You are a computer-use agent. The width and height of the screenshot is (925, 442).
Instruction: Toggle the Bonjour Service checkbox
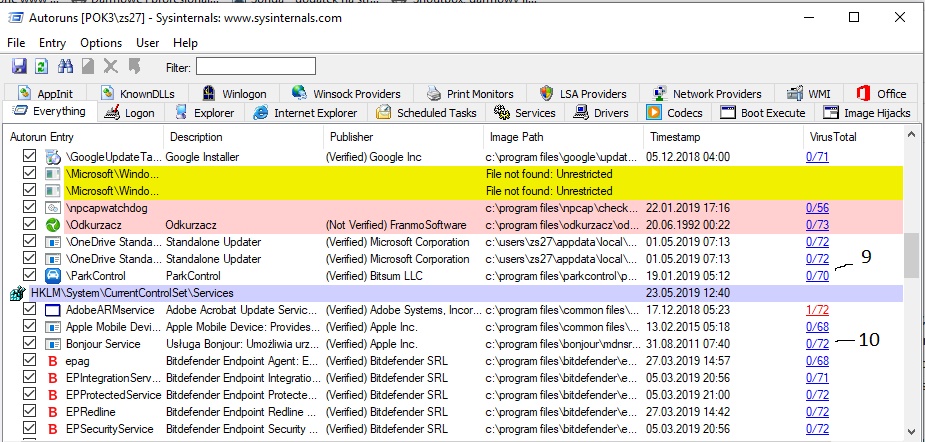[29, 344]
